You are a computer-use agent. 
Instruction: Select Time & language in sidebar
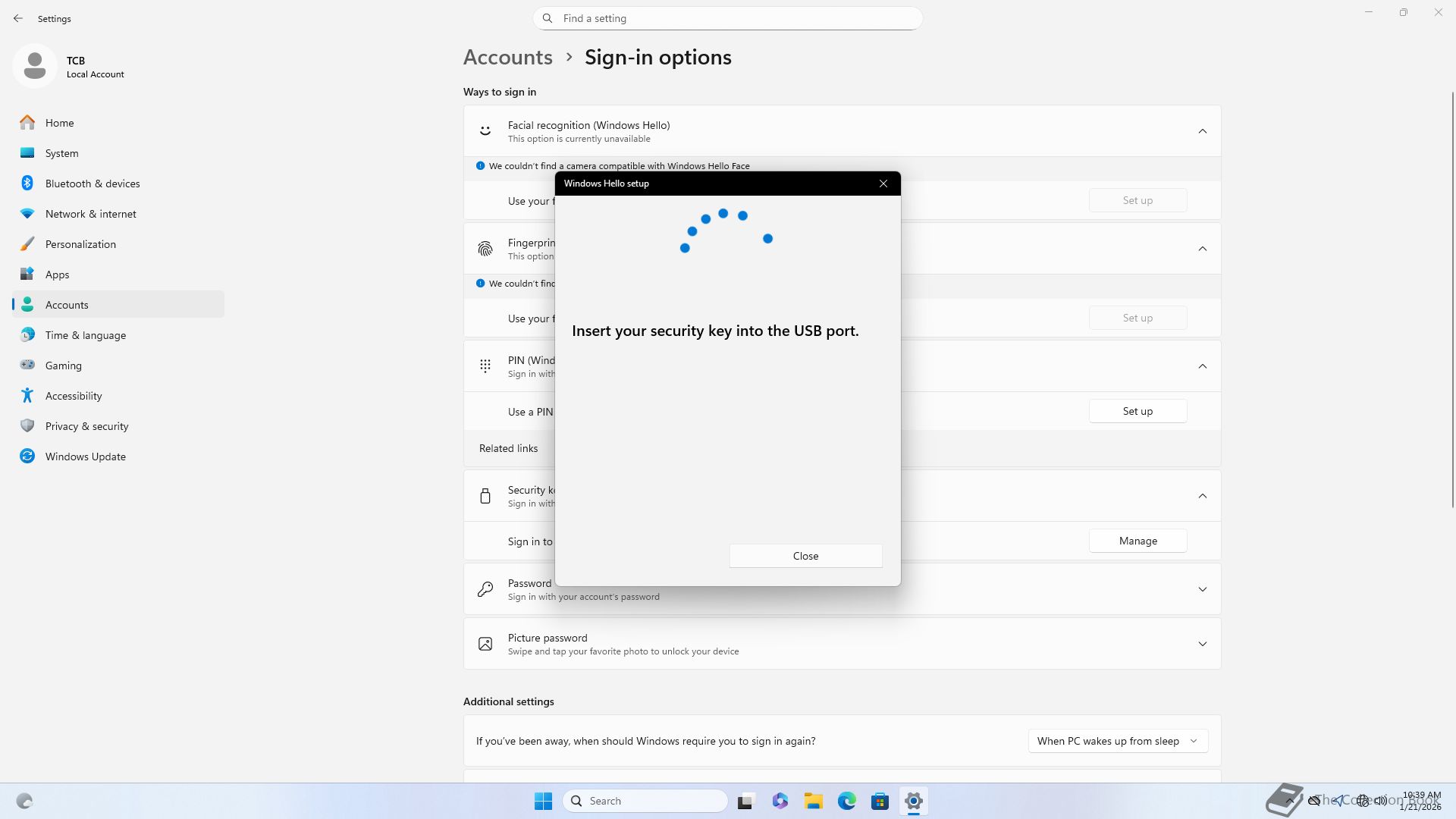[x=85, y=335]
